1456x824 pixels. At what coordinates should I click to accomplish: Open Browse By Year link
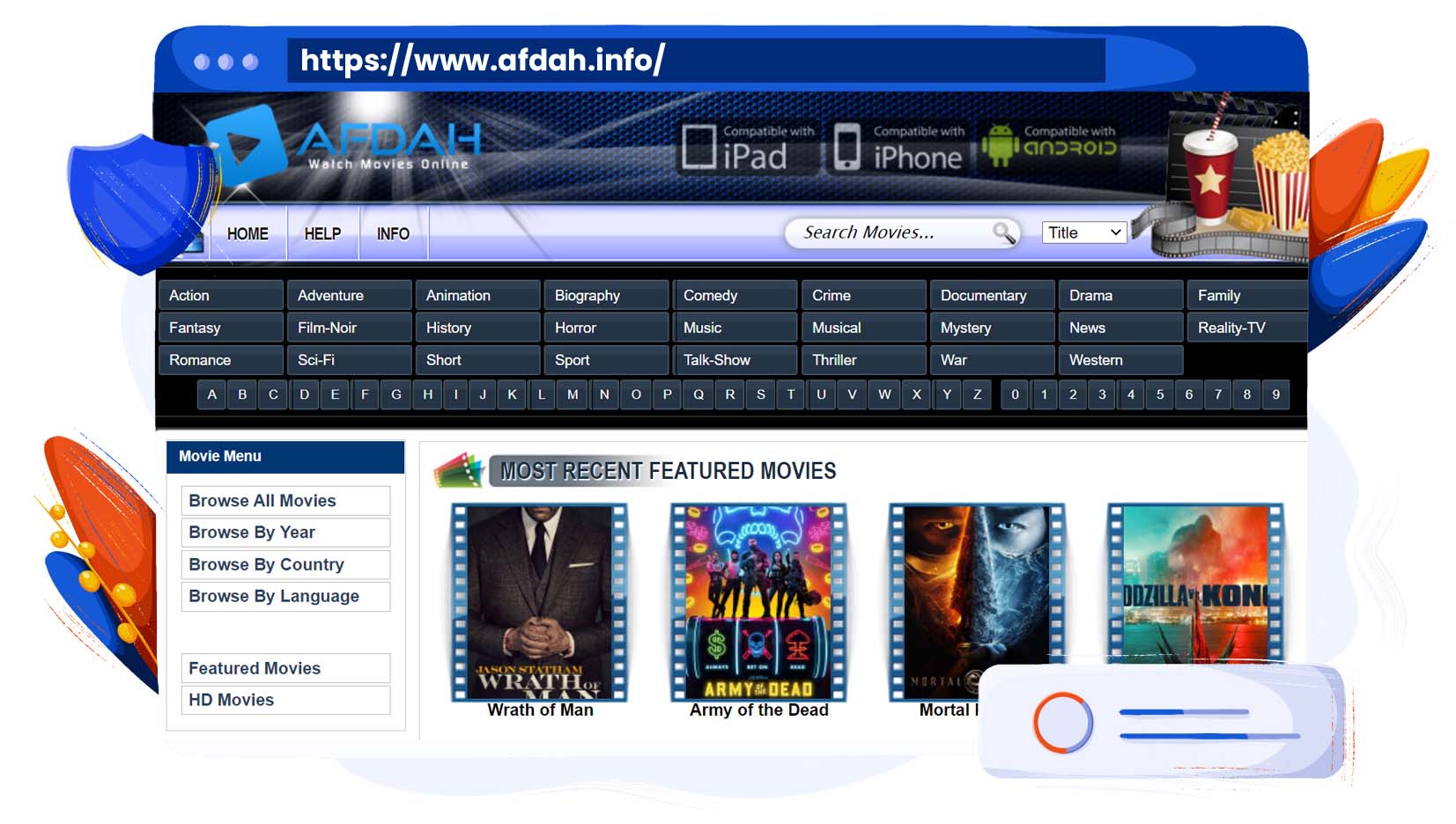coord(286,533)
